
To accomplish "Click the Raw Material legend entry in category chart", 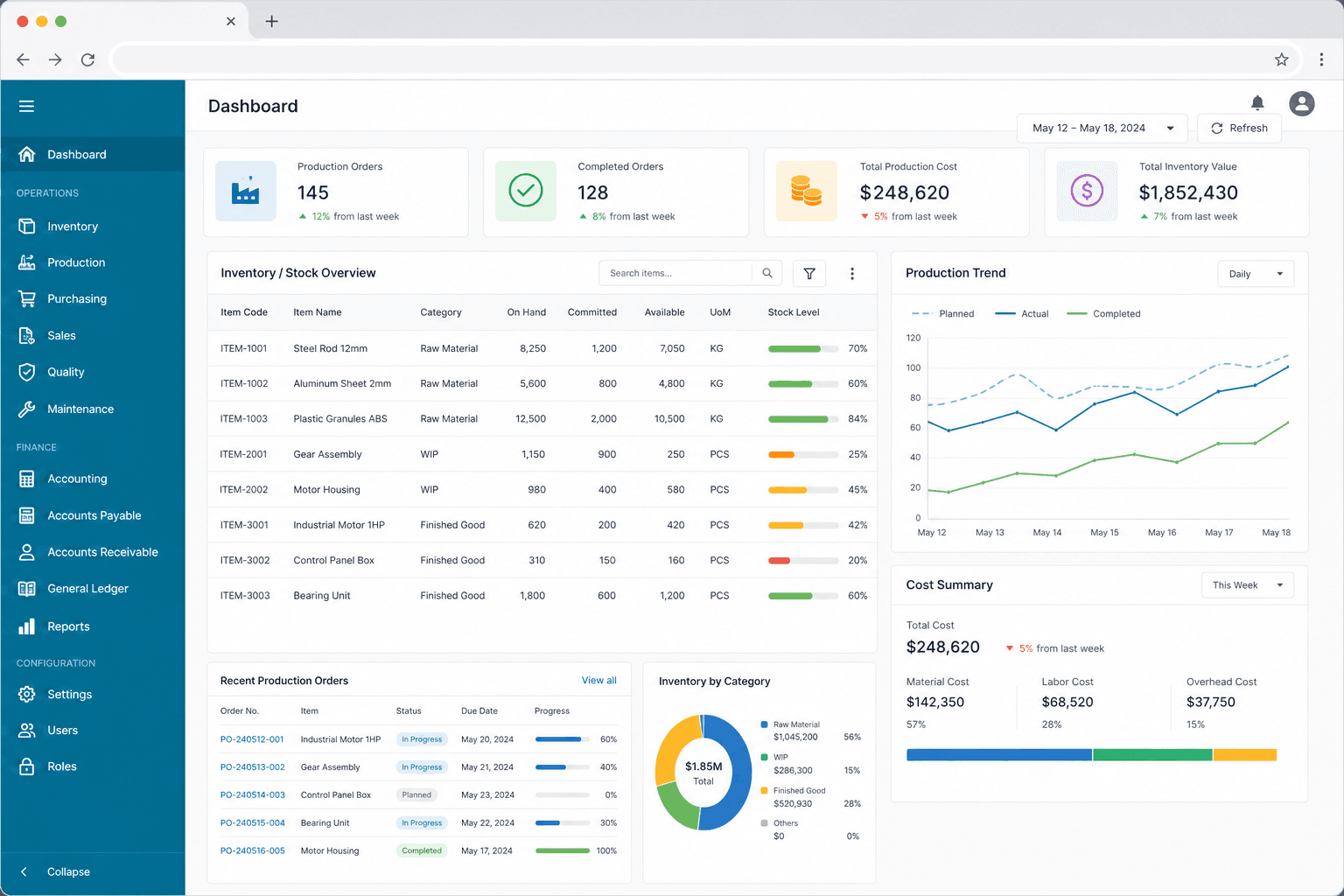I will tap(790, 724).
